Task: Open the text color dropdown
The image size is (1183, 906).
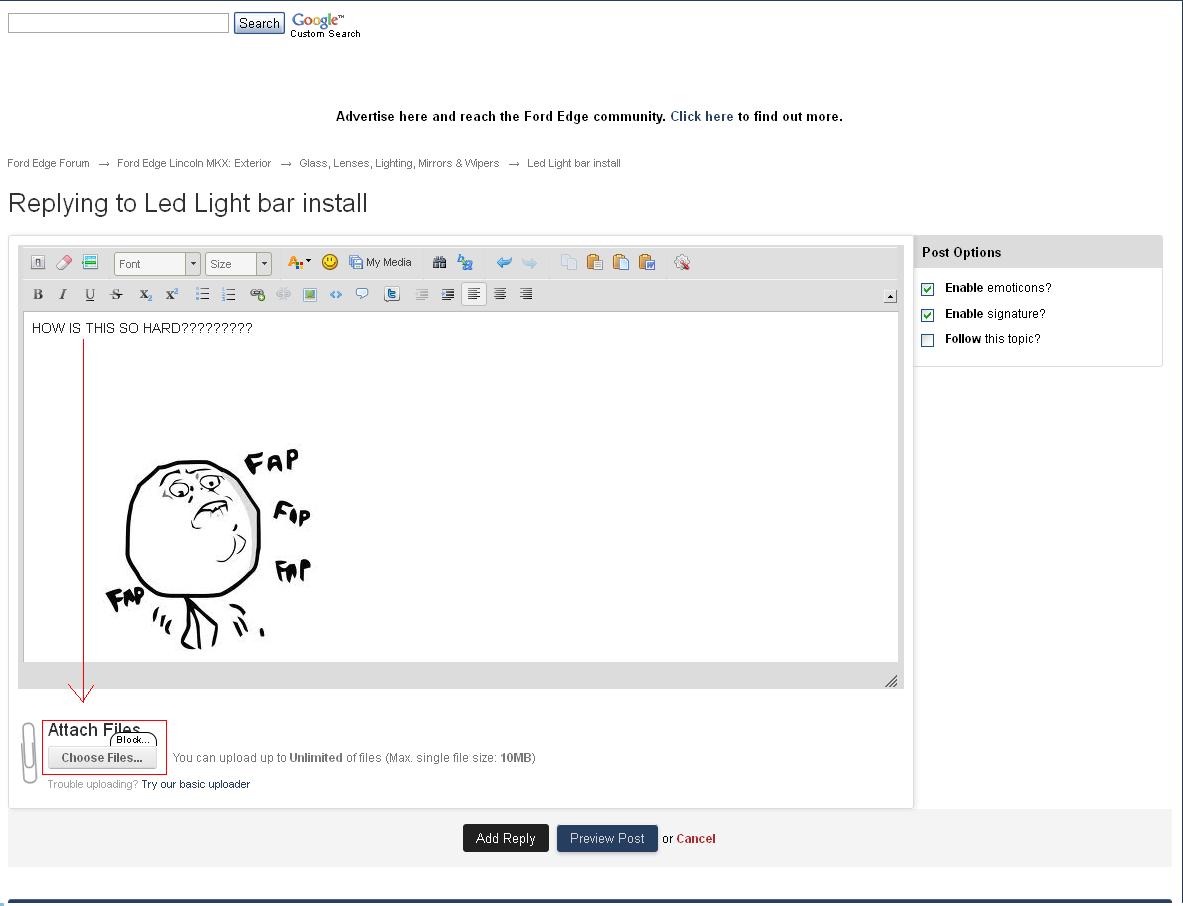Action: [x=299, y=263]
